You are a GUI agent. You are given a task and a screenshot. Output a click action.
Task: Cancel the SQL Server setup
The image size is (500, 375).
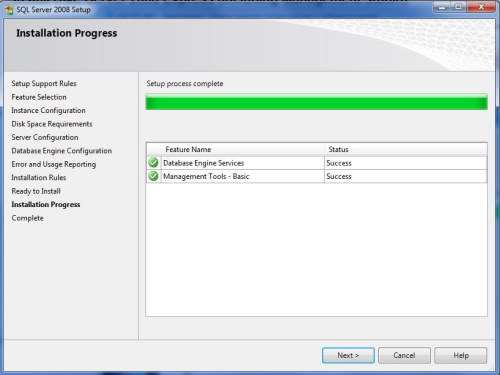point(404,355)
